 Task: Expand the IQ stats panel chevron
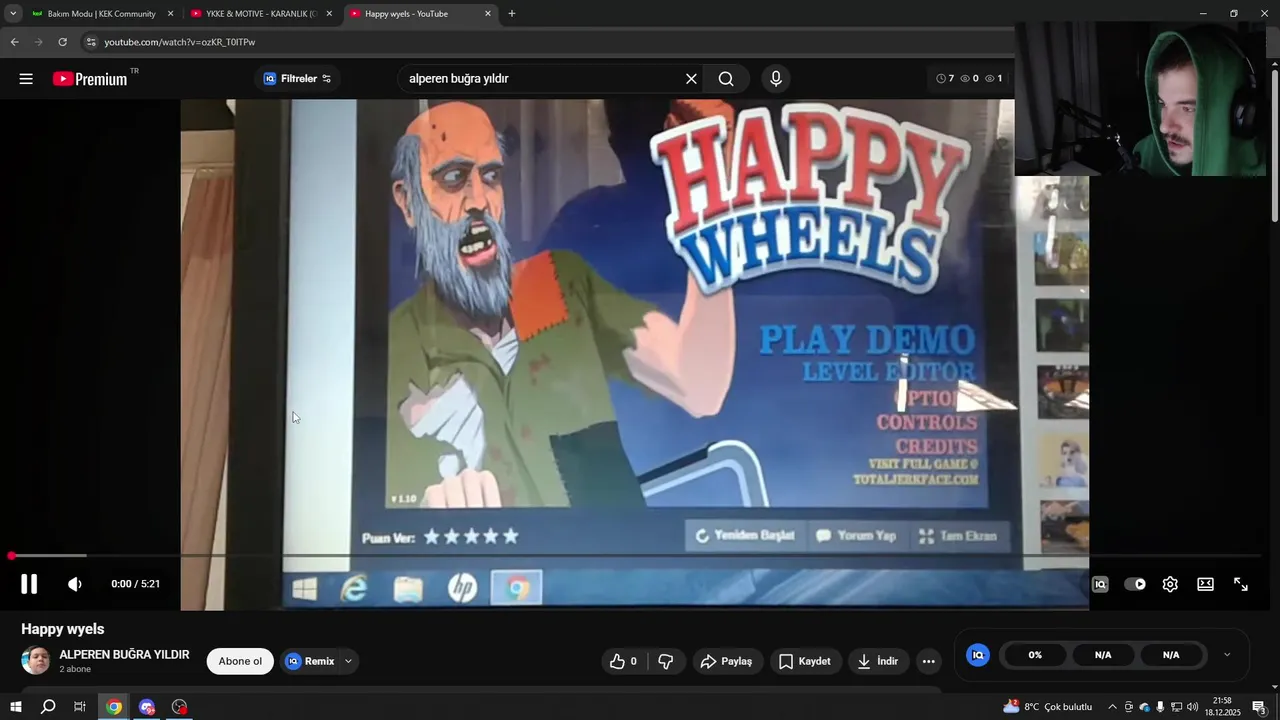(1227, 655)
